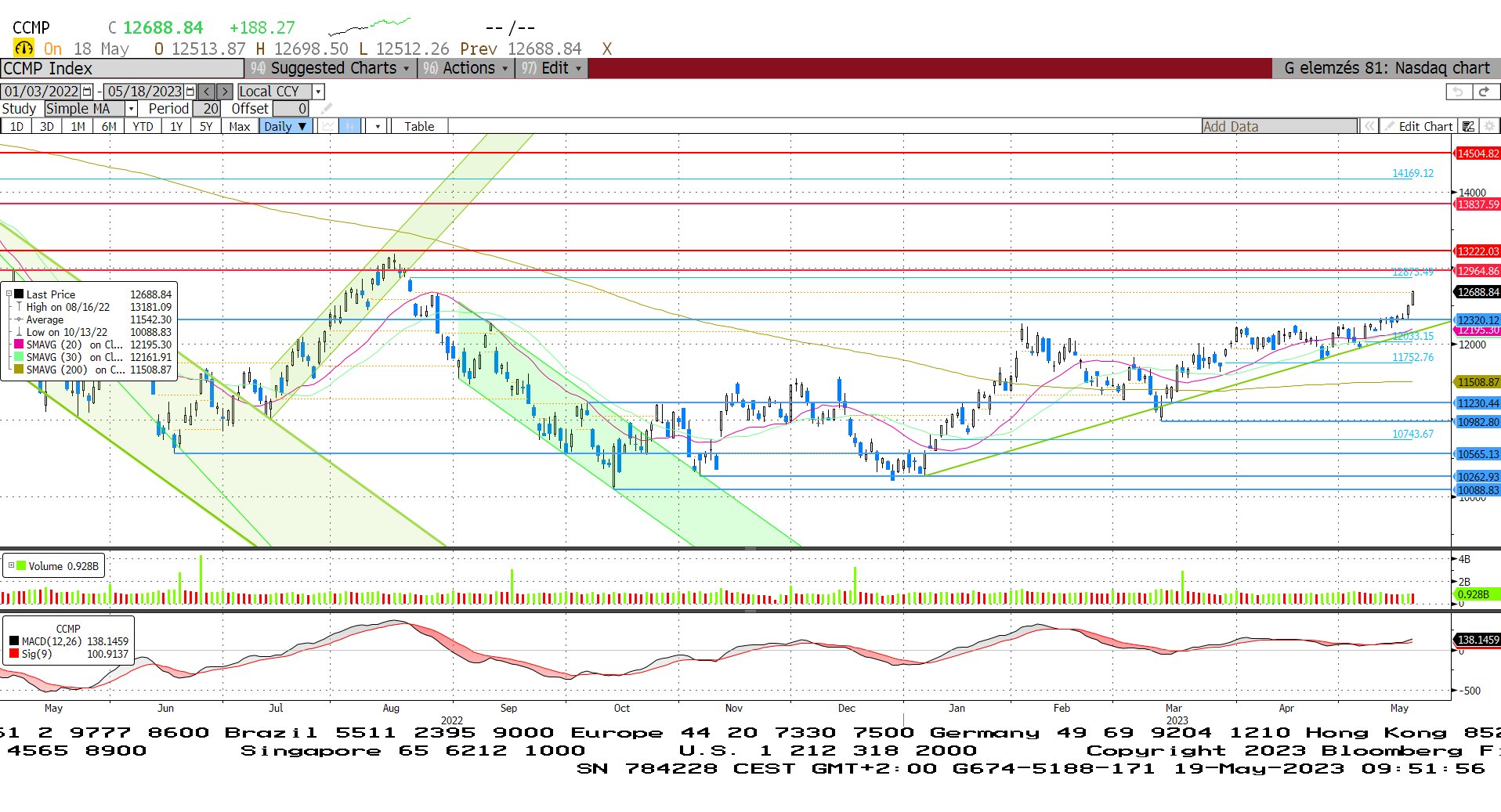The image size is (1501, 812).
Task: Click the Average marker icon in legend
Action: point(19,319)
